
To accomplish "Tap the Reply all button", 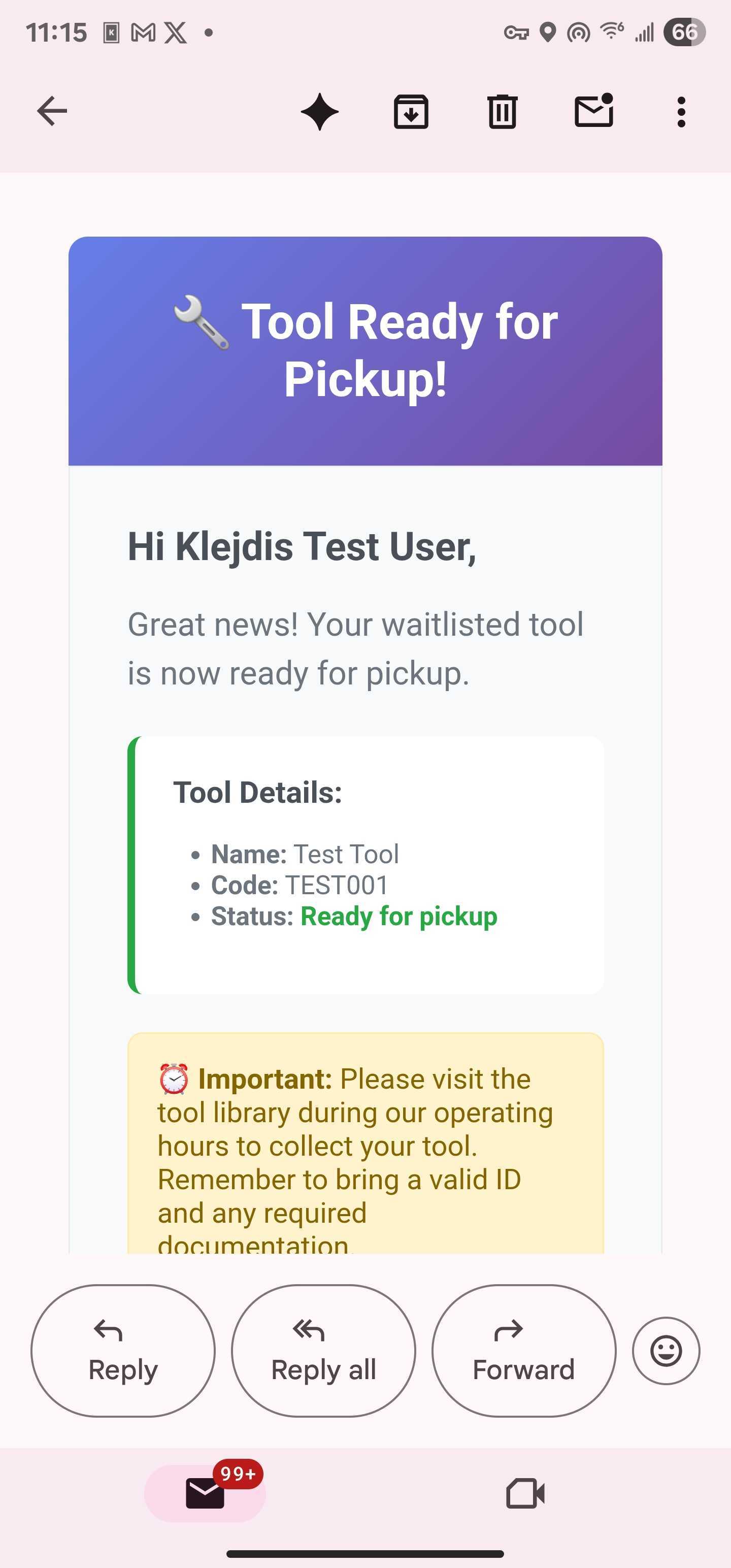I will pyautogui.click(x=323, y=1351).
